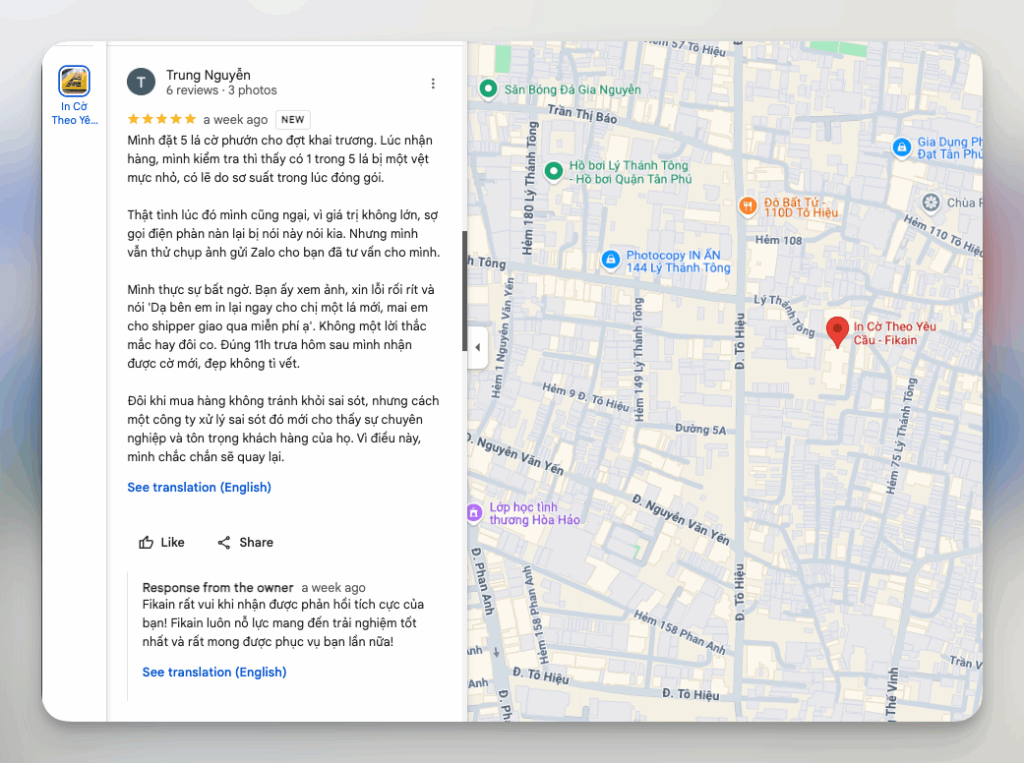Click the Trần Thị Báo street label
This screenshot has width=1024, height=763.
click(582, 114)
